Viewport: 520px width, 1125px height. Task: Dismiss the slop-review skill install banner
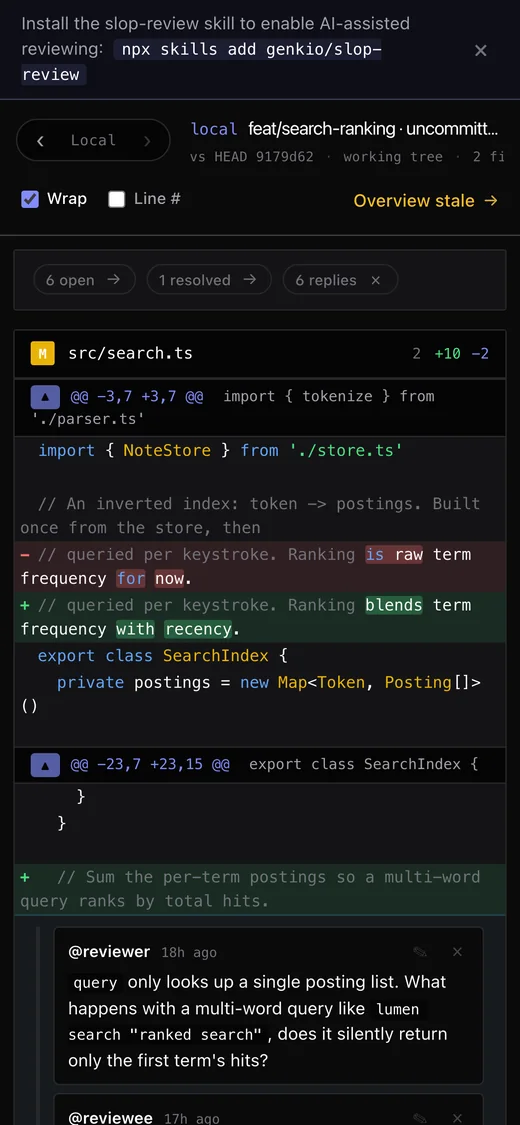coord(481,50)
